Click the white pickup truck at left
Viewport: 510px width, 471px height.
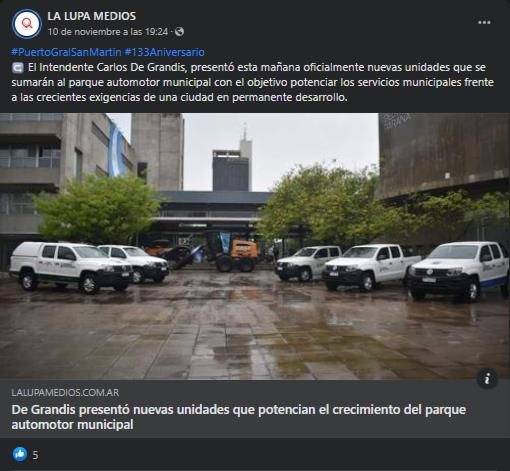[x=70, y=267]
